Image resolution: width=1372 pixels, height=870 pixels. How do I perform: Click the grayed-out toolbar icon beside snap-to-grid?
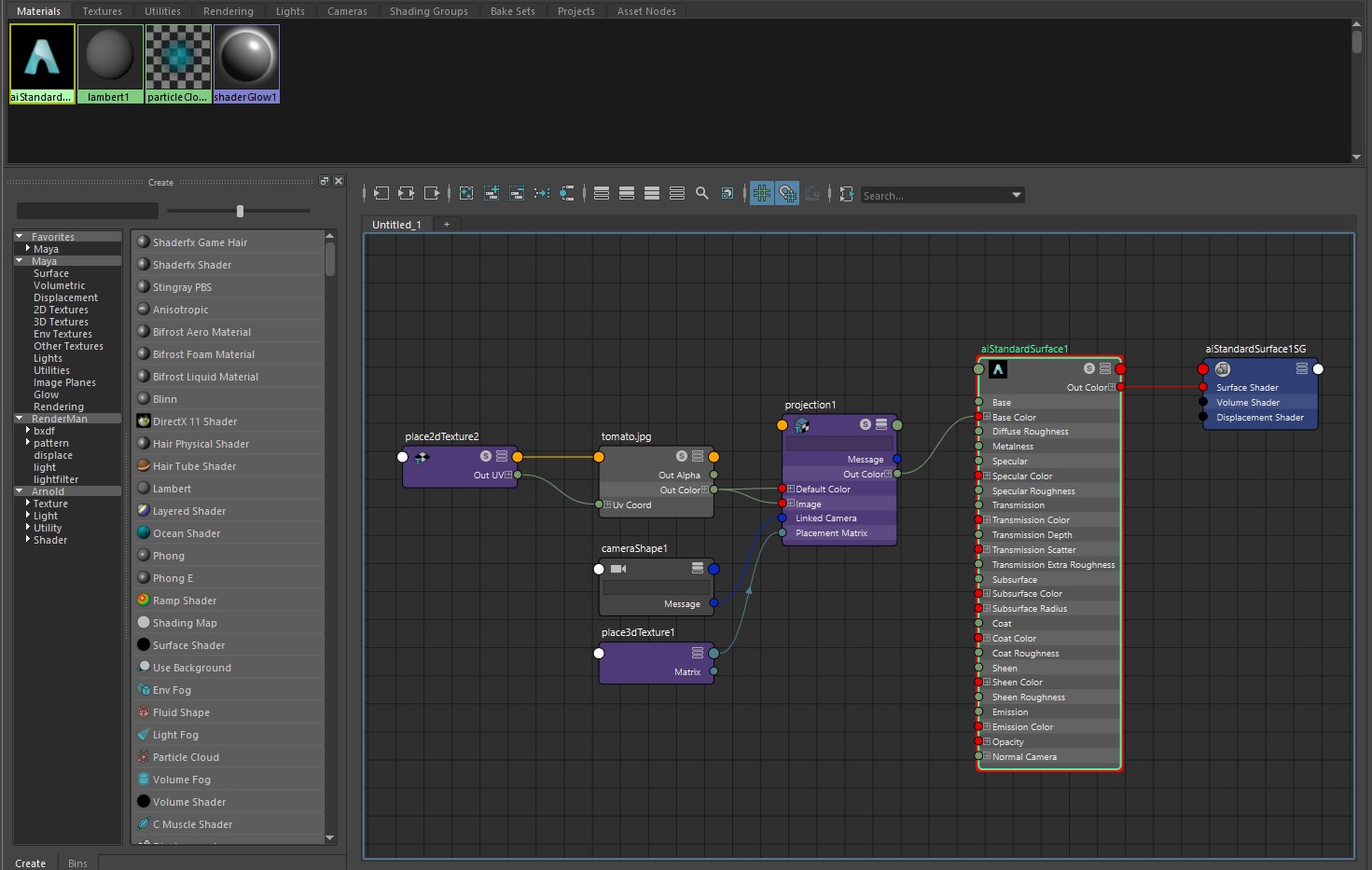coord(812,193)
